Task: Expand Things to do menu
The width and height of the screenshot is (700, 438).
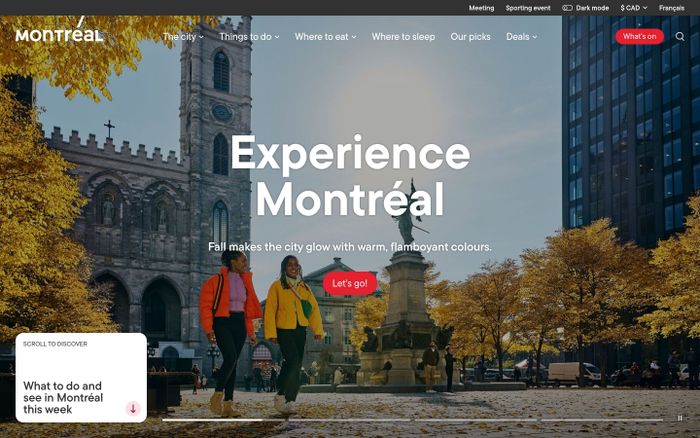Action: pos(249,37)
